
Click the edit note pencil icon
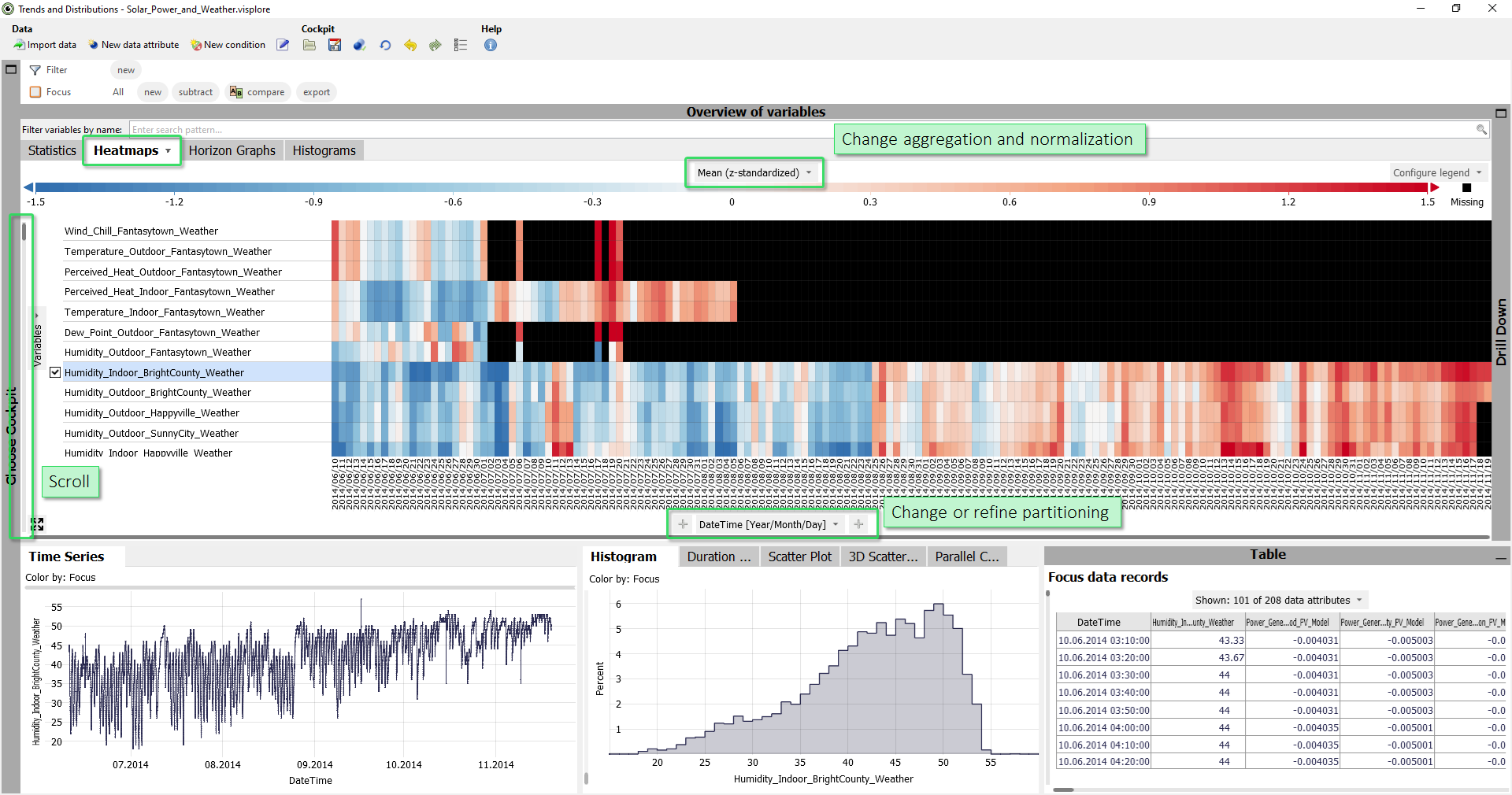point(283,45)
